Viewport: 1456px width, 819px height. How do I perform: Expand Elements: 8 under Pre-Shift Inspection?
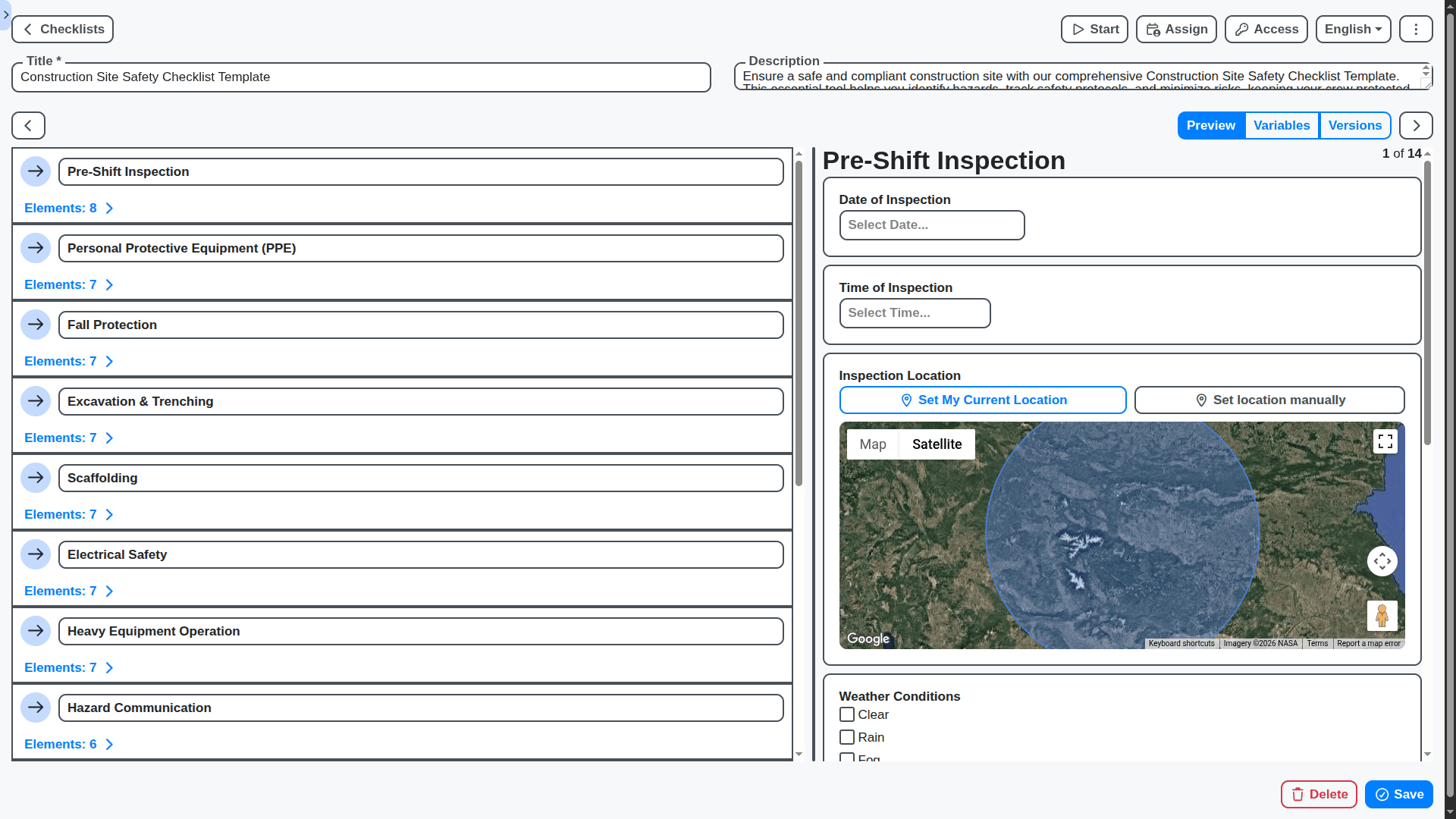pos(68,209)
